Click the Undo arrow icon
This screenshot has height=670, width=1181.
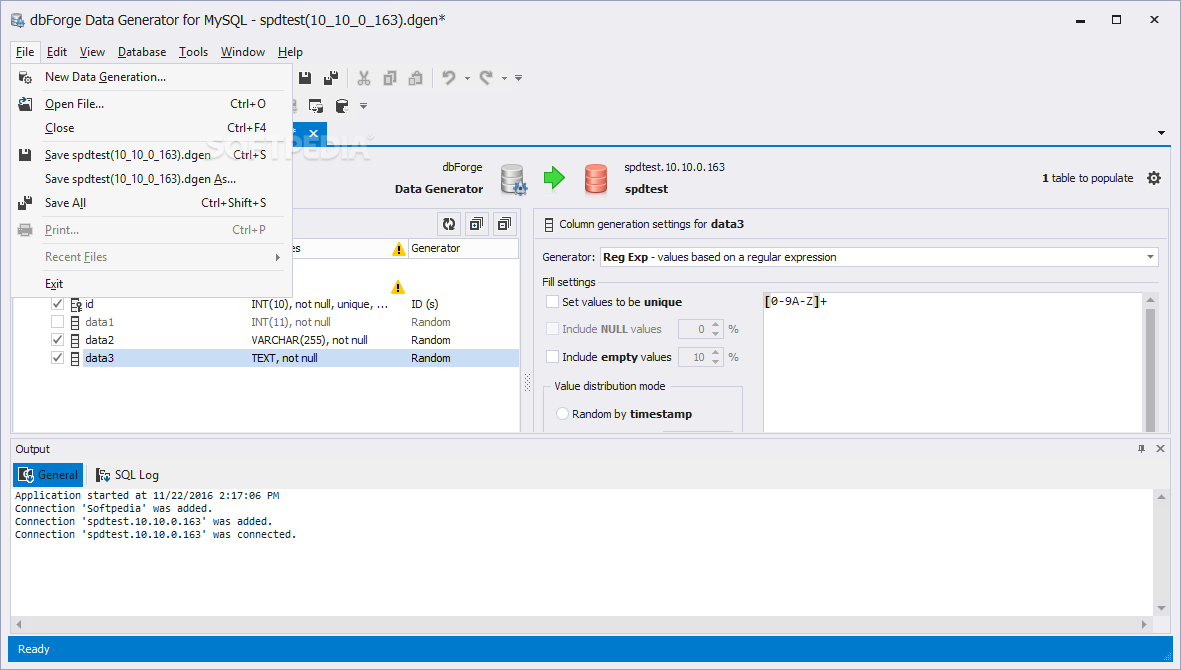[449, 78]
